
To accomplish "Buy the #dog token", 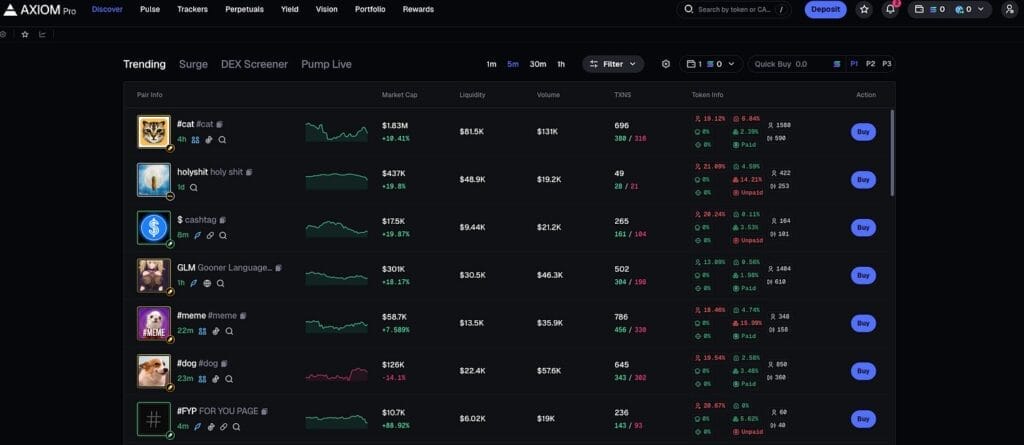I will click(863, 371).
